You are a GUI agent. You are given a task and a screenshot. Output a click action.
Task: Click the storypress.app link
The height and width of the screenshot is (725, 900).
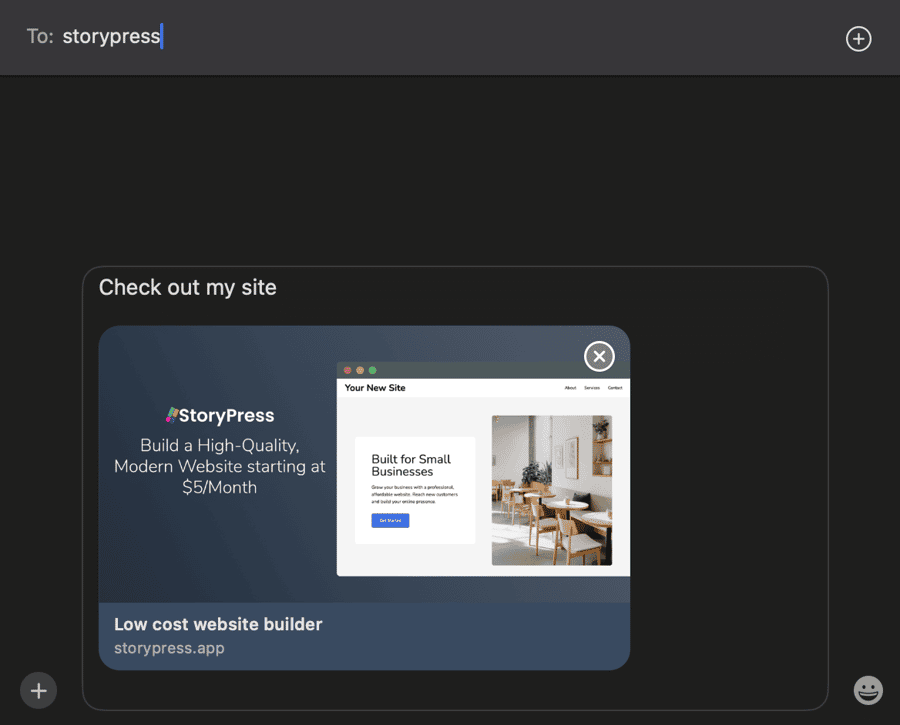point(170,648)
